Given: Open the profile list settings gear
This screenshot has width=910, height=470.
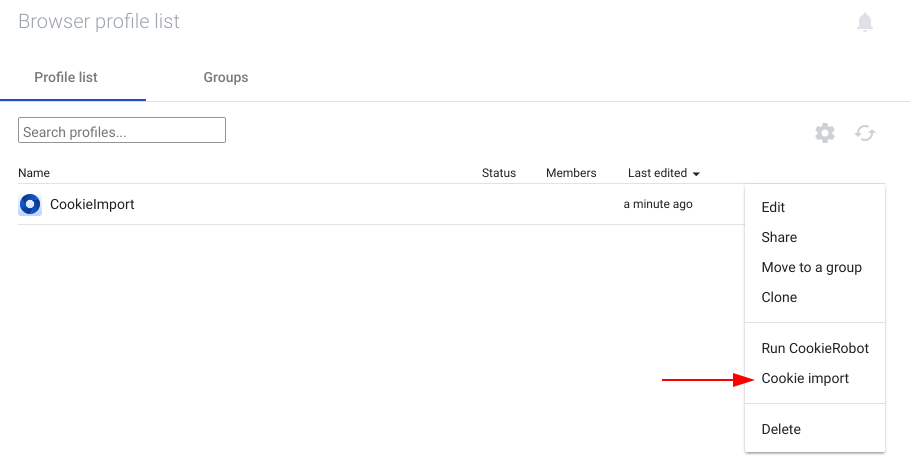Looking at the screenshot, I should (x=825, y=133).
